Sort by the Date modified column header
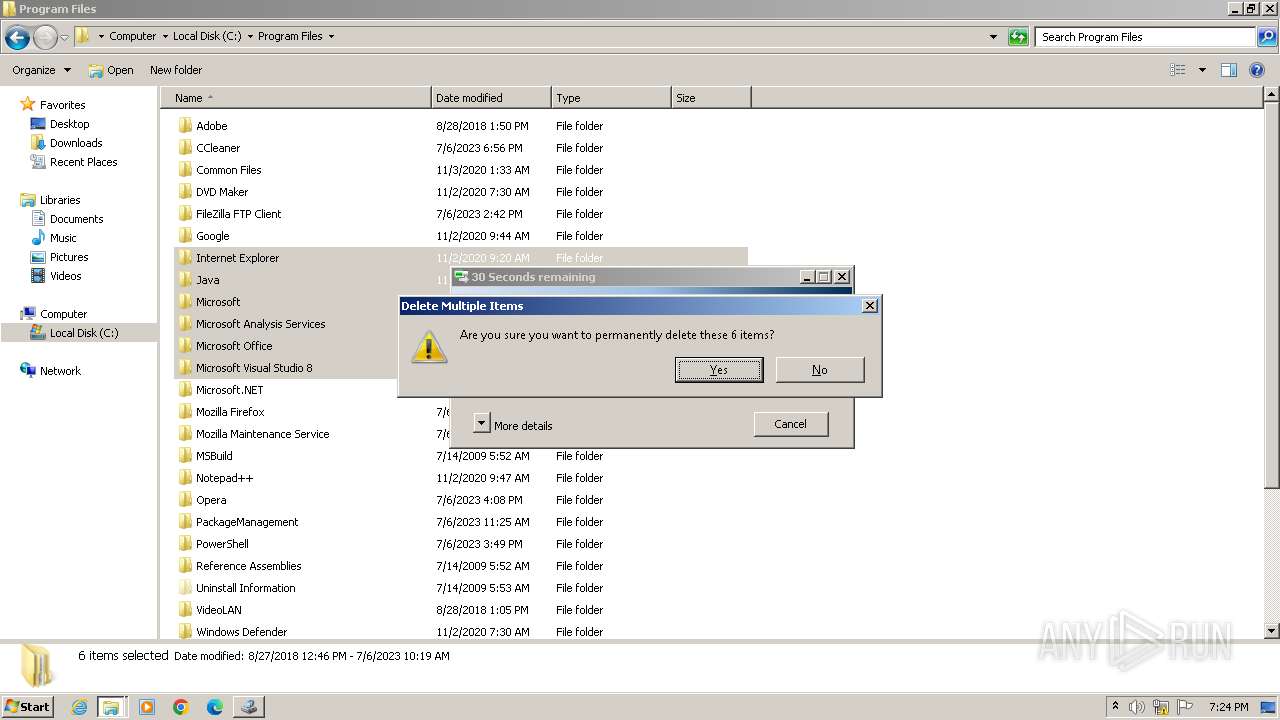This screenshot has height=720, width=1280. pos(491,98)
